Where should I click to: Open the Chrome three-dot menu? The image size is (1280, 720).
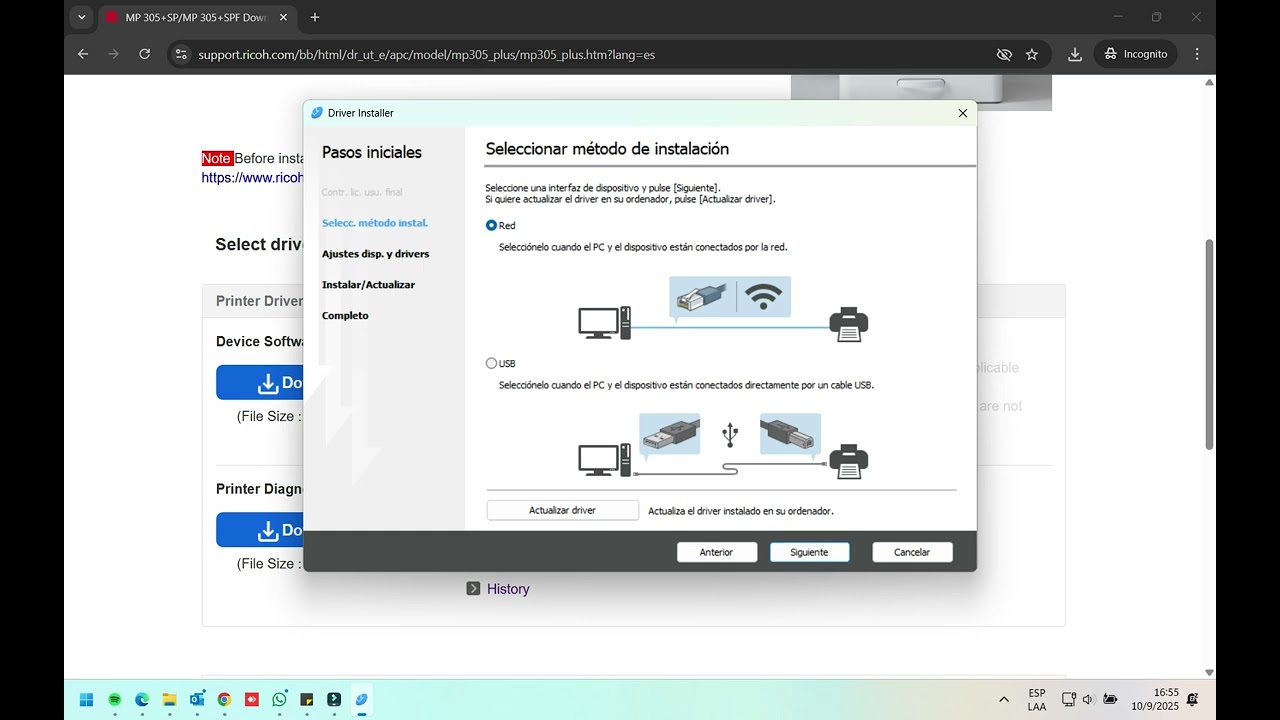(x=1197, y=54)
